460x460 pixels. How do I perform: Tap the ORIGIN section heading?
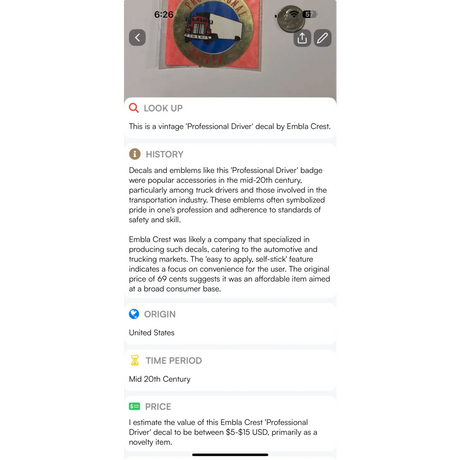[160, 314]
